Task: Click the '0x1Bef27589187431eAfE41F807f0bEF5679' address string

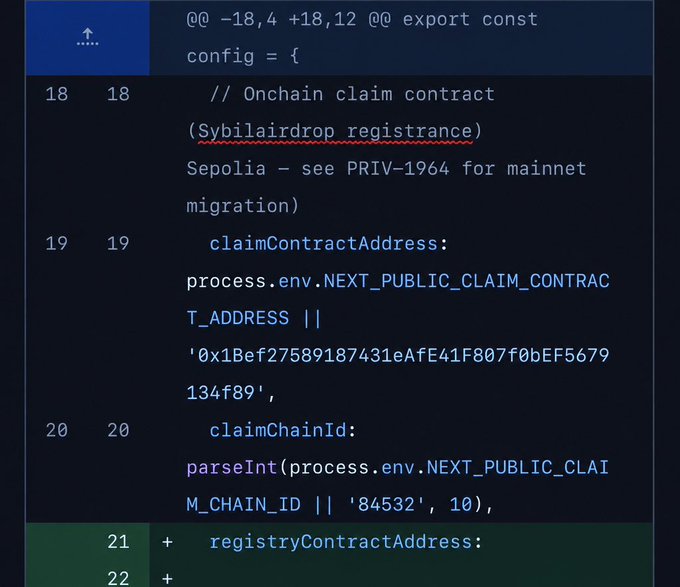Action: tap(398, 355)
